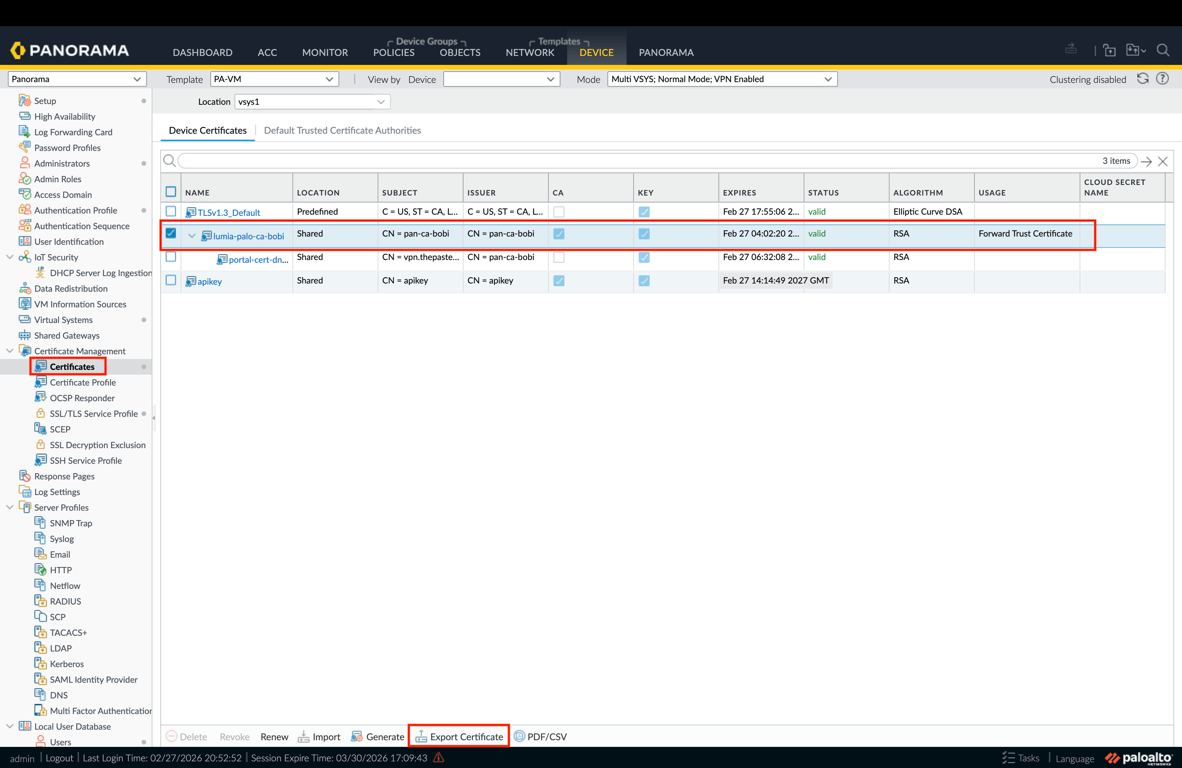This screenshot has height=768, width=1182.
Task: Click the warning triangle in status bar
Action: [x=439, y=757]
